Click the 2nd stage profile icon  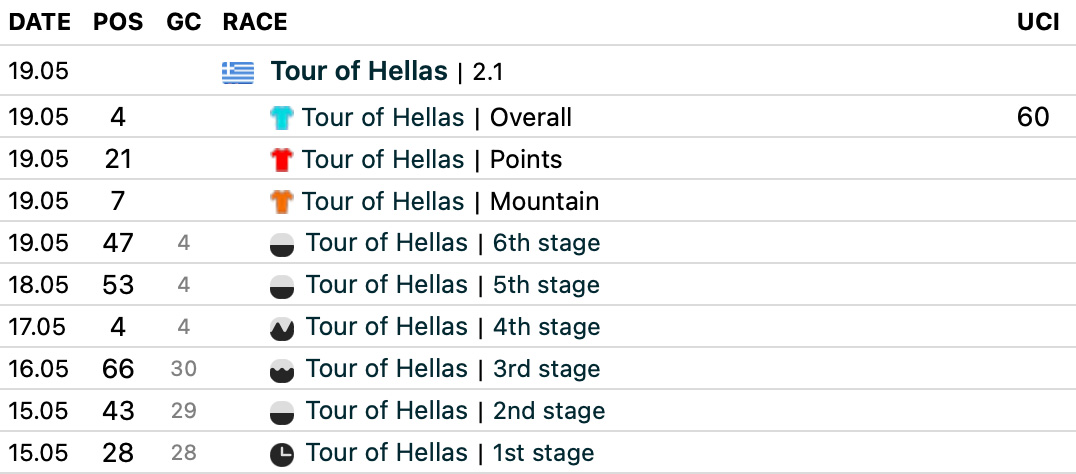(x=283, y=412)
